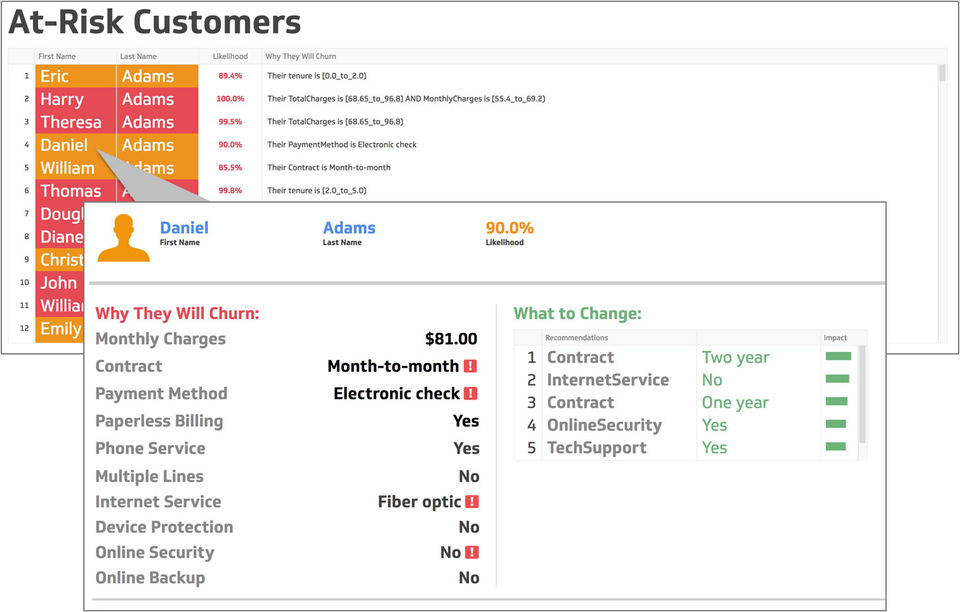Image resolution: width=960 pixels, height=612 pixels.
Task: Click the orange customer avatar icon
Action: click(x=124, y=238)
